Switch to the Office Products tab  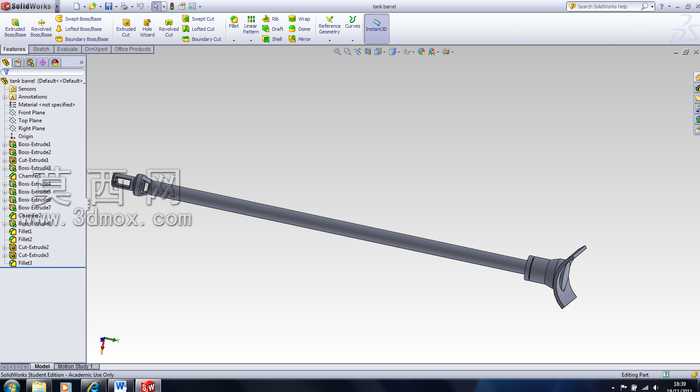133,49
